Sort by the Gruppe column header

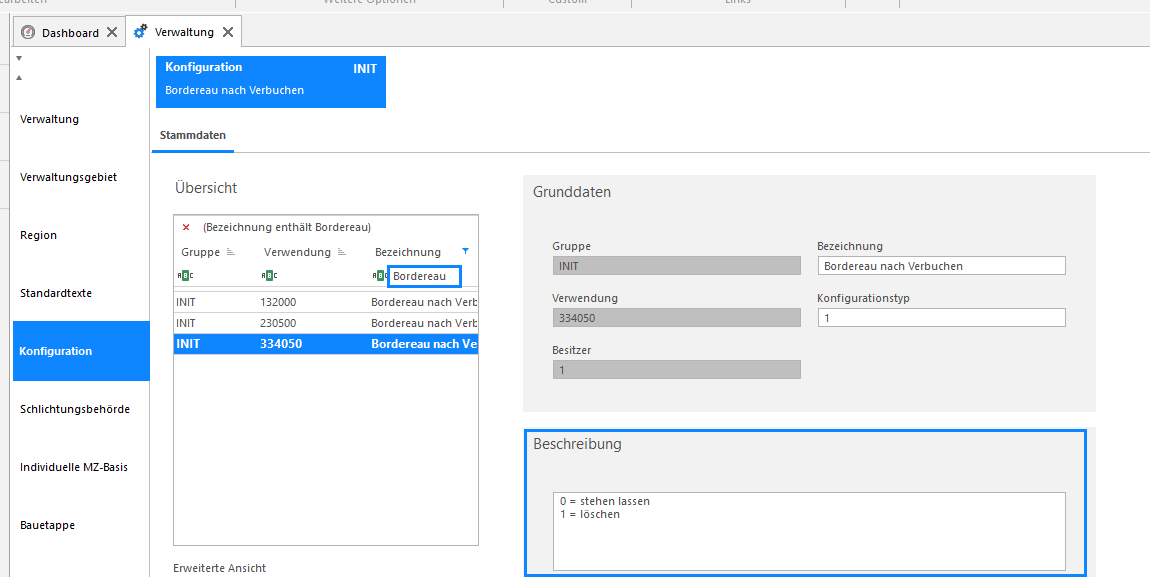pyautogui.click(x=200, y=252)
